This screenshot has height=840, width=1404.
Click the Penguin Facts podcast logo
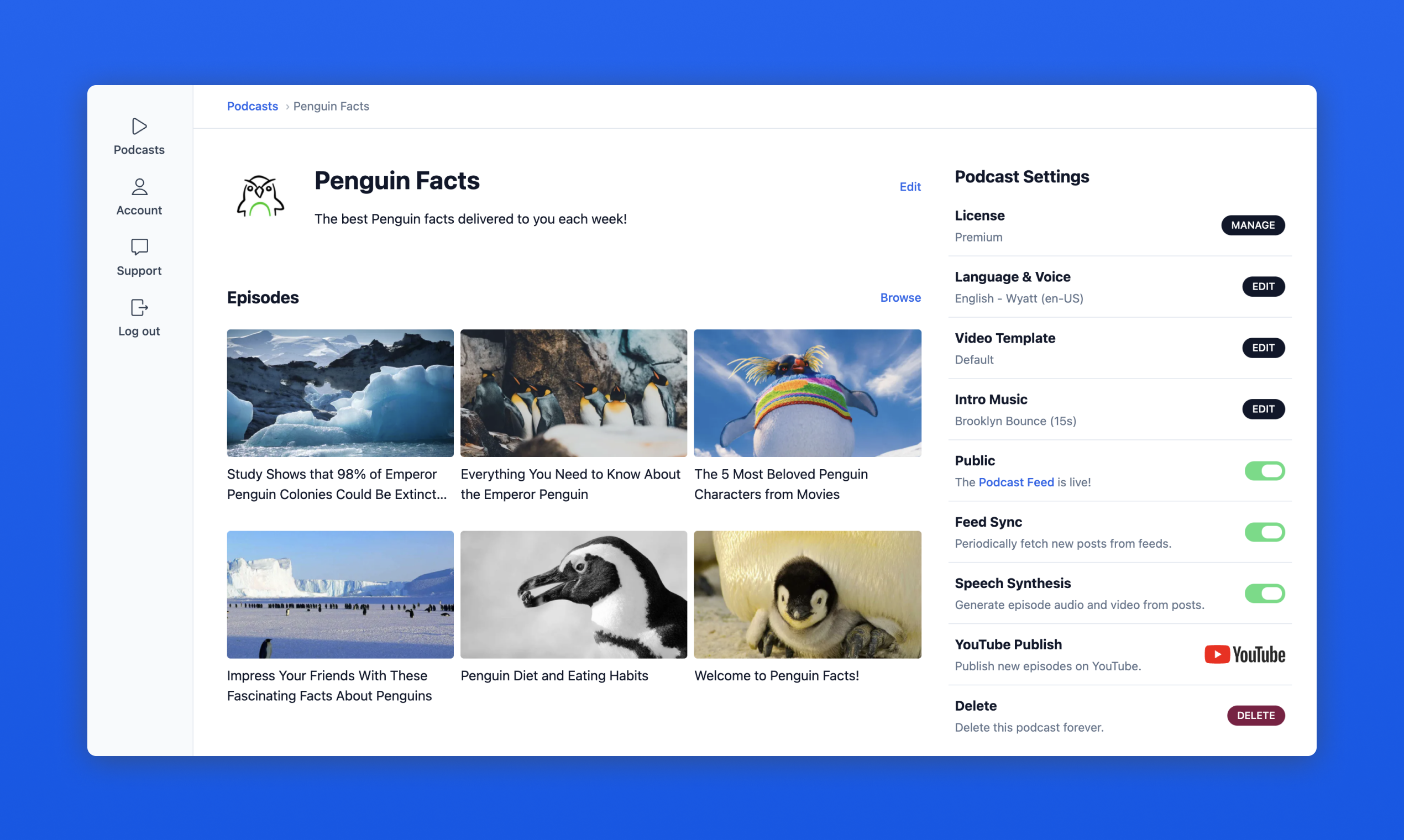coord(260,196)
